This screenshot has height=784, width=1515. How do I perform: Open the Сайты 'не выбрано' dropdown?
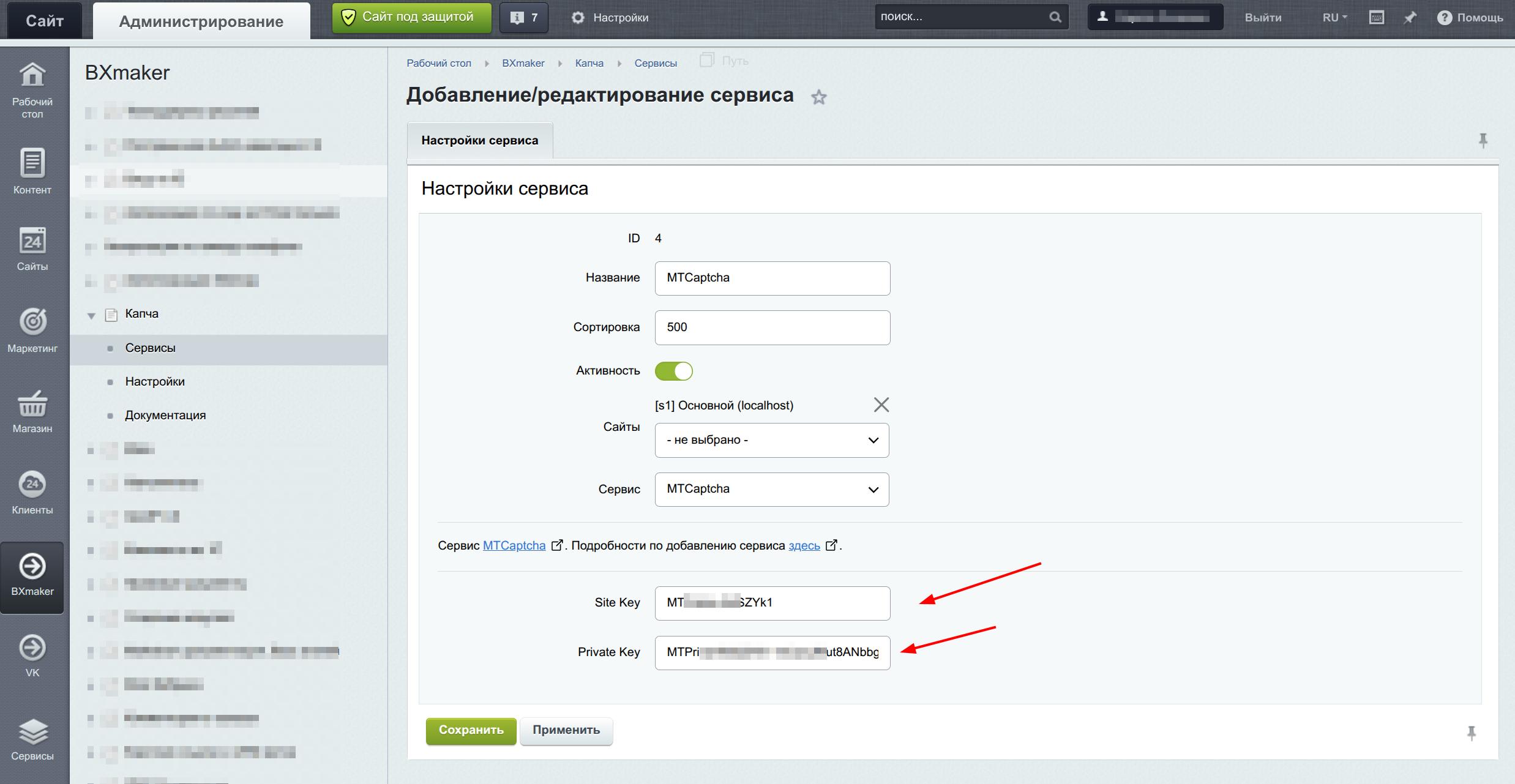pyautogui.click(x=771, y=440)
